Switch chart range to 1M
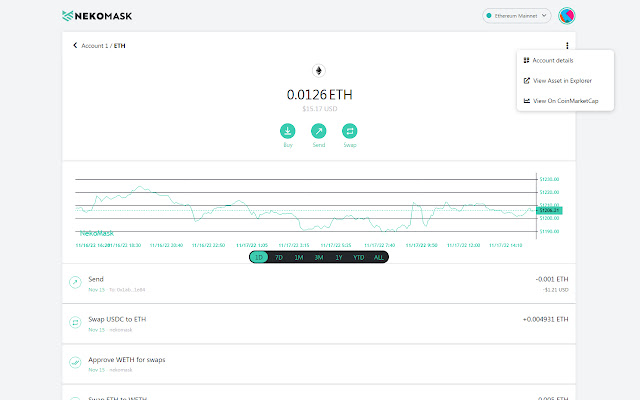Screen dimensions: 640x400 click(x=299, y=257)
